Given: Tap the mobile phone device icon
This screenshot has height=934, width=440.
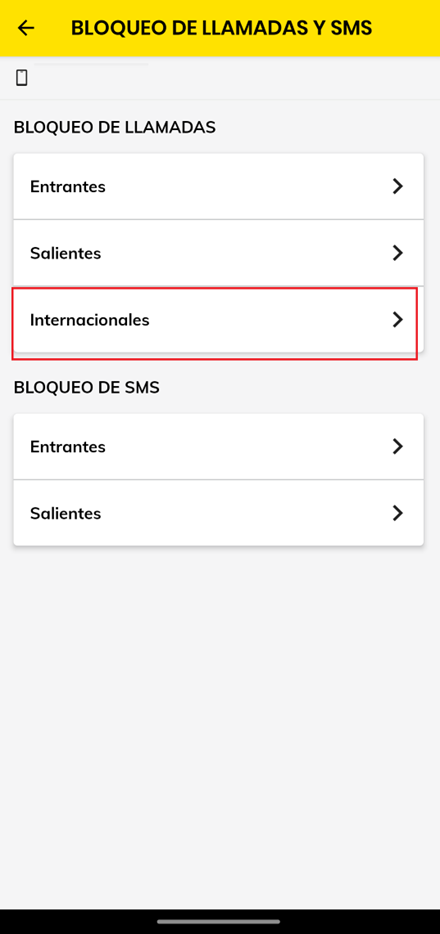Looking at the screenshot, I should [22, 77].
